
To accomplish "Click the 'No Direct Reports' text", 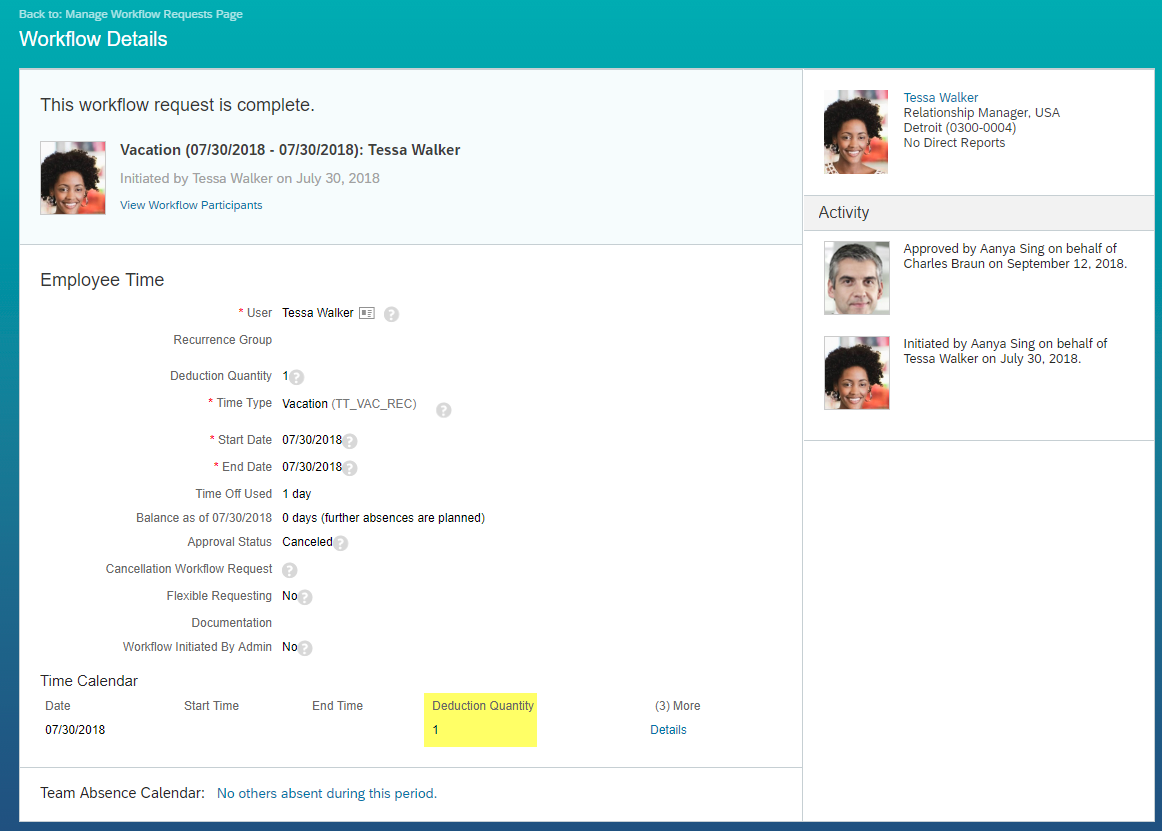I will tap(954, 143).
